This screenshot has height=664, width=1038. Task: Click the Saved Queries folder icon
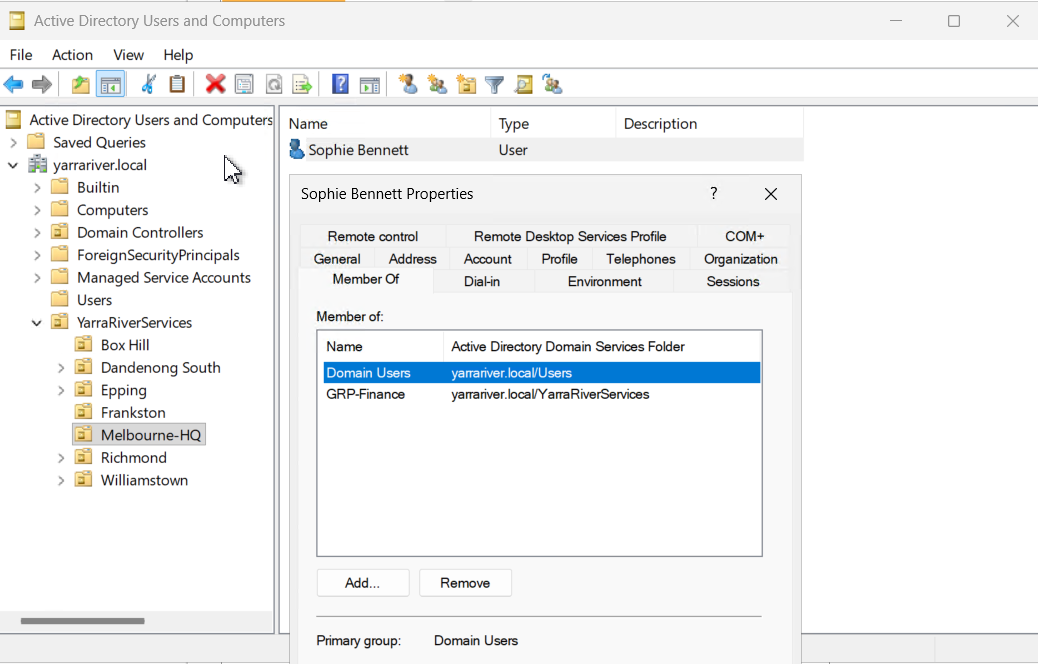pyautogui.click(x=36, y=142)
